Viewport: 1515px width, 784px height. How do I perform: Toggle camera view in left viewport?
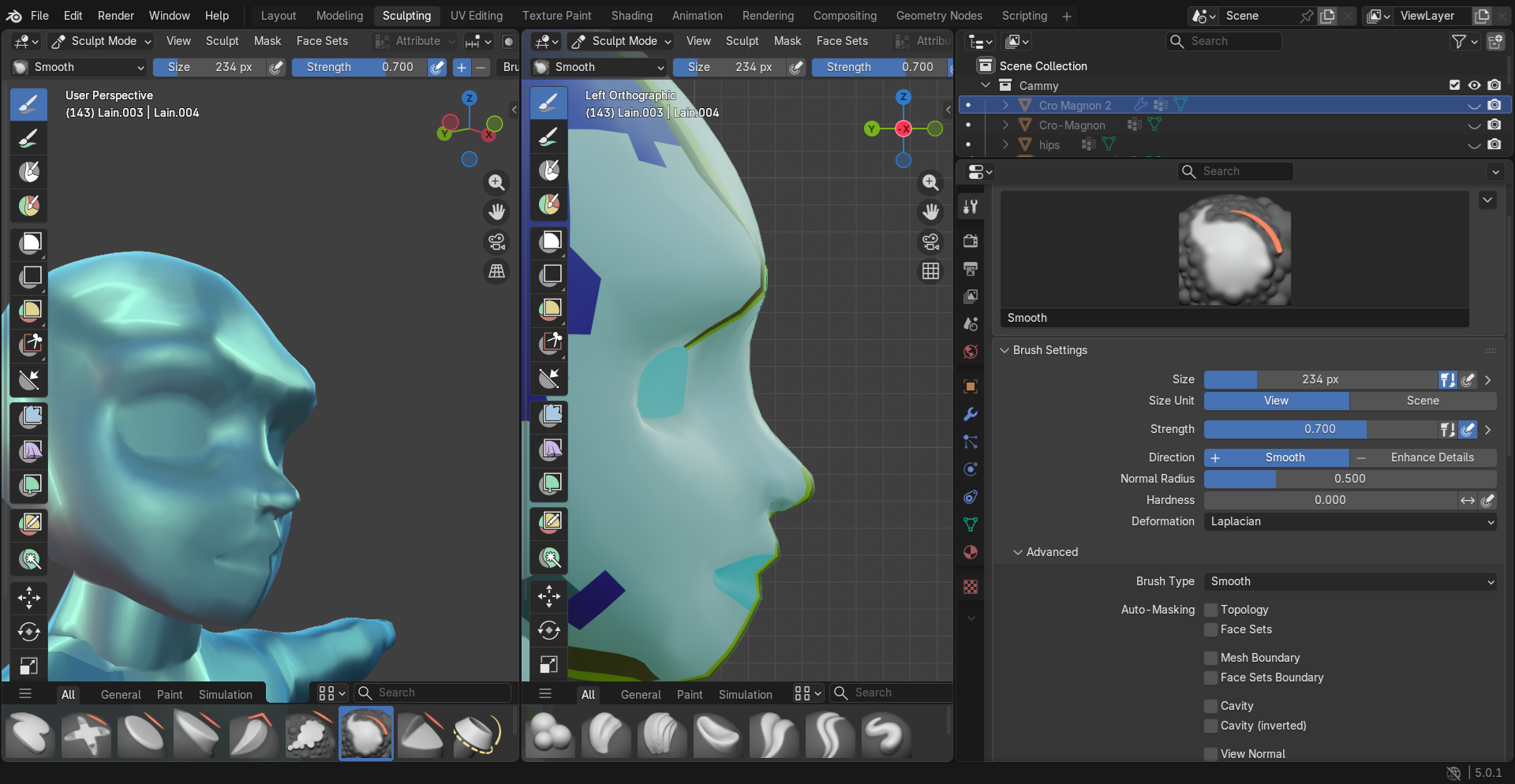[496, 242]
